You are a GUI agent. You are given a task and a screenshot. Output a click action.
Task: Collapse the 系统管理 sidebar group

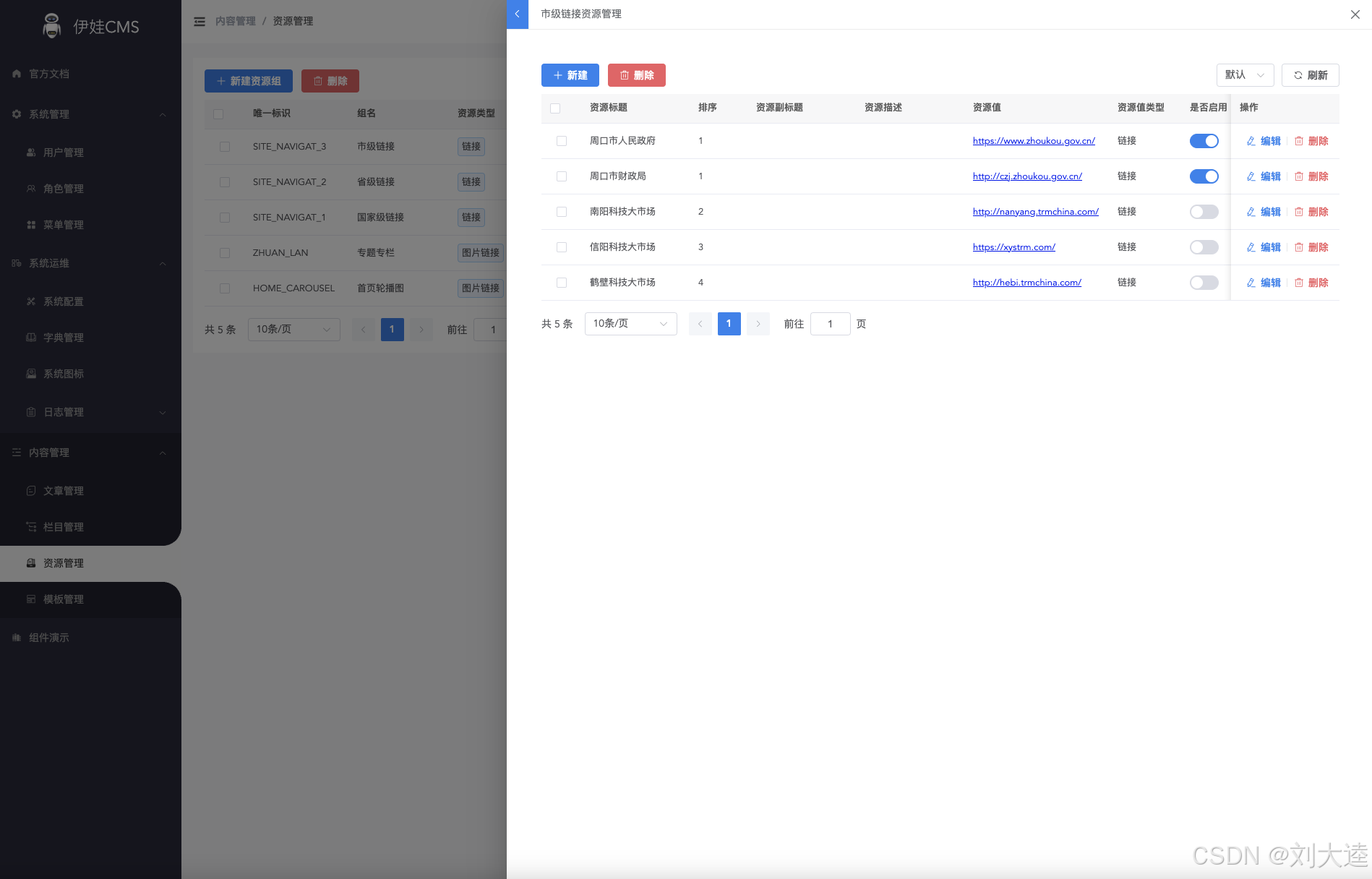(90, 114)
